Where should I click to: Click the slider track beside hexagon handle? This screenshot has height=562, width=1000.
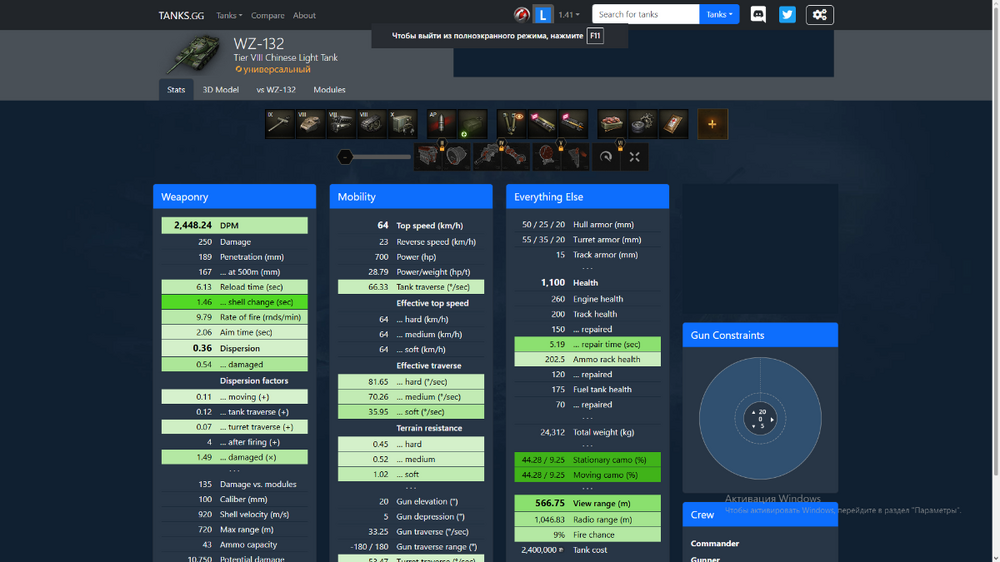pos(382,157)
